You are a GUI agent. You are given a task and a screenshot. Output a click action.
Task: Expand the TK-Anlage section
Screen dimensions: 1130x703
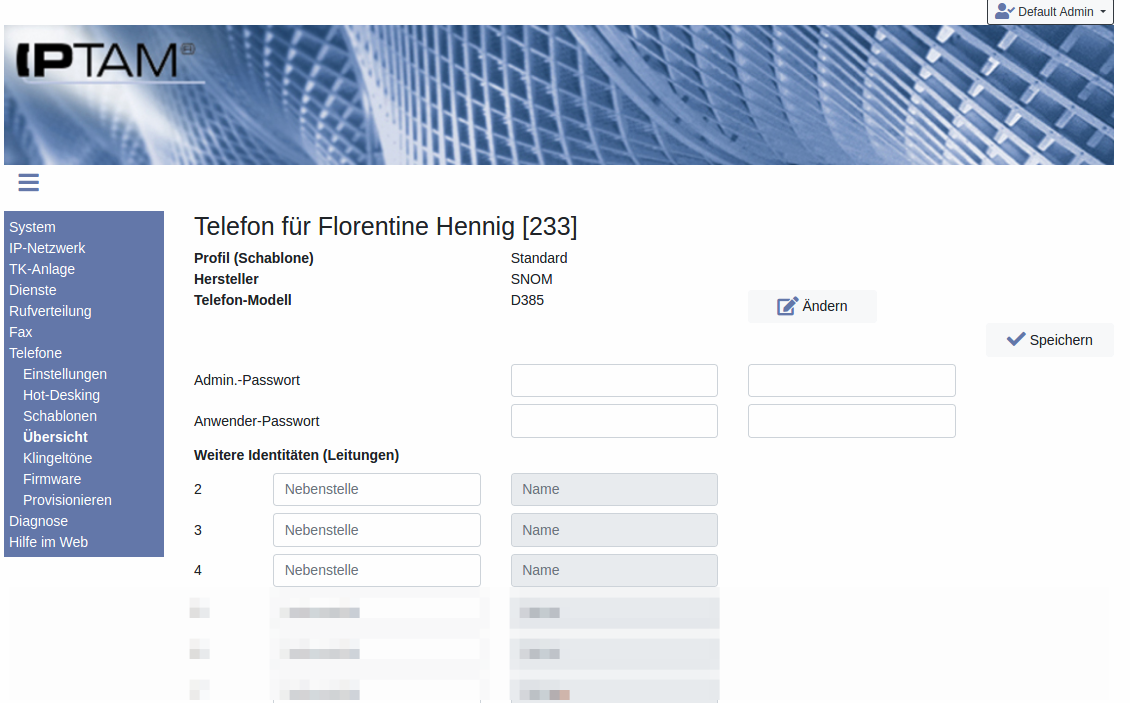coord(42,269)
